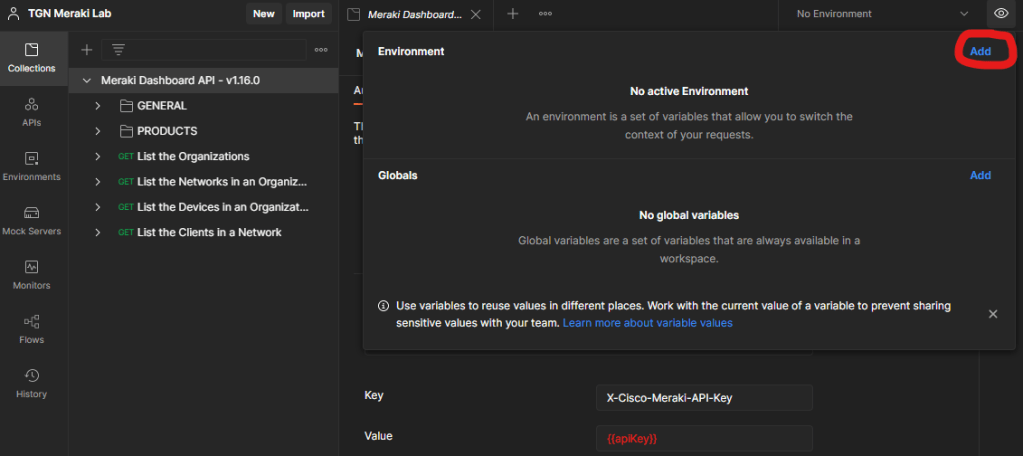Open History in the sidebar
This screenshot has height=456, width=1023.
(x=31, y=383)
